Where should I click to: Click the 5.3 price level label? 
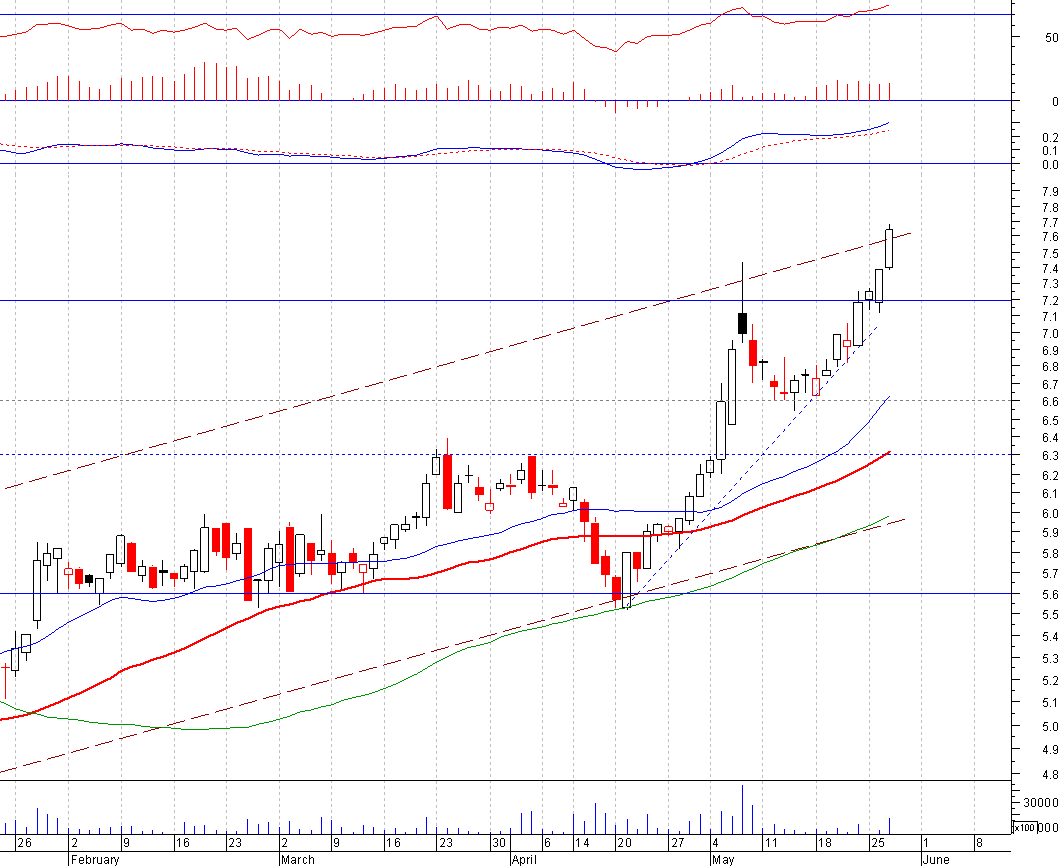click(1050, 658)
